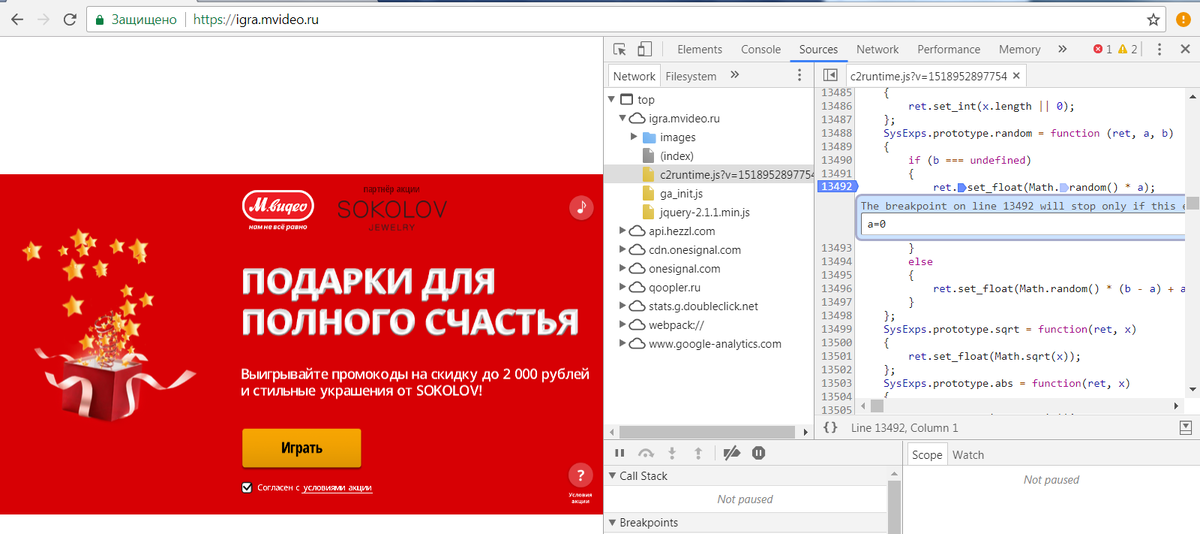Switch to the Console panel
The height and width of the screenshot is (534, 1200).
[x=761, y=49]
